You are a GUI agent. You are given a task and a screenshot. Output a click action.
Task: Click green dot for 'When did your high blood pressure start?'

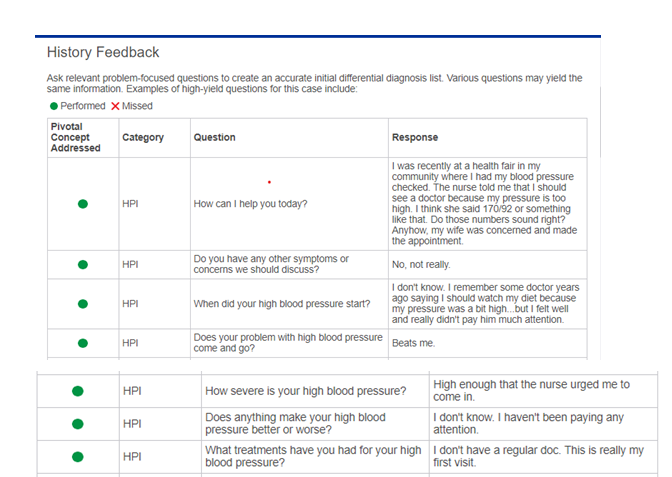83,304
